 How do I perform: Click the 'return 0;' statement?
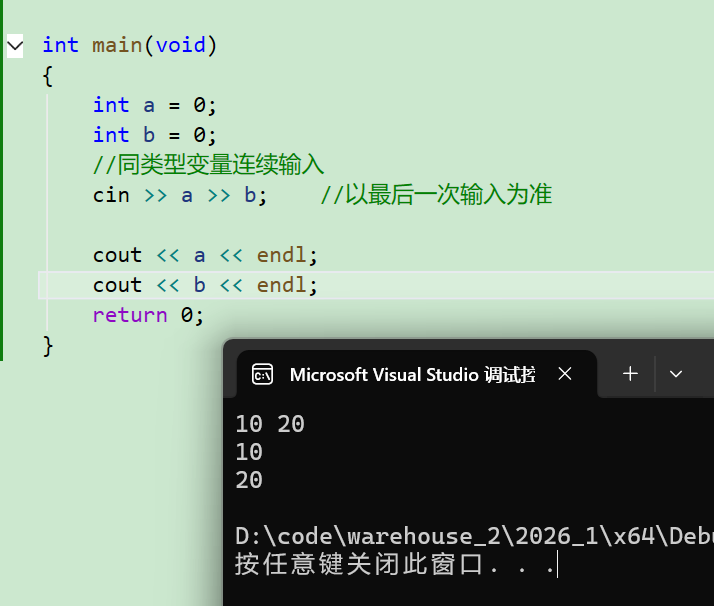pos(148,315)
